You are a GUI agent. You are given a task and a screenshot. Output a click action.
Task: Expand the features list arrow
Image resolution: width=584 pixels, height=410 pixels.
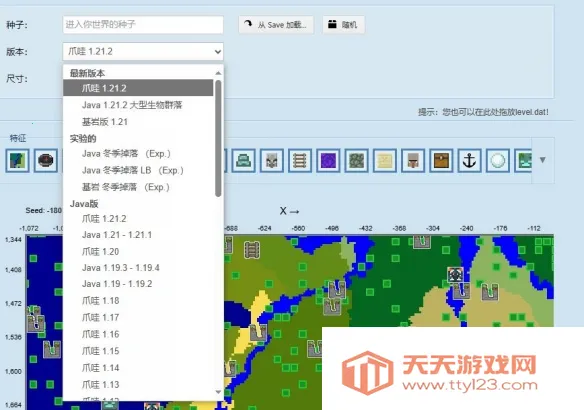click(x=543, y=160)
